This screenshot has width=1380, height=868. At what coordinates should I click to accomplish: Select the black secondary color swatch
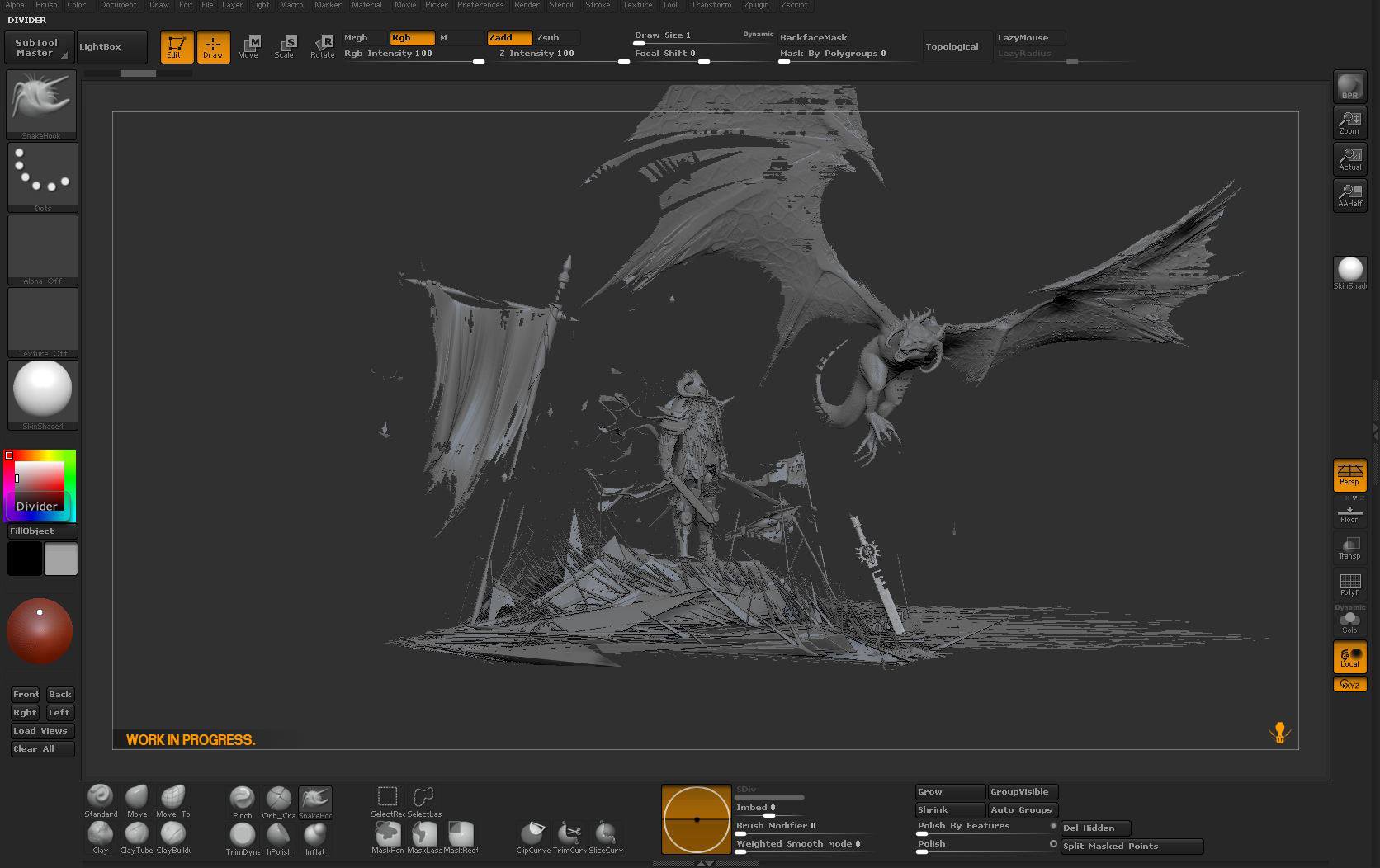point(24,559)
